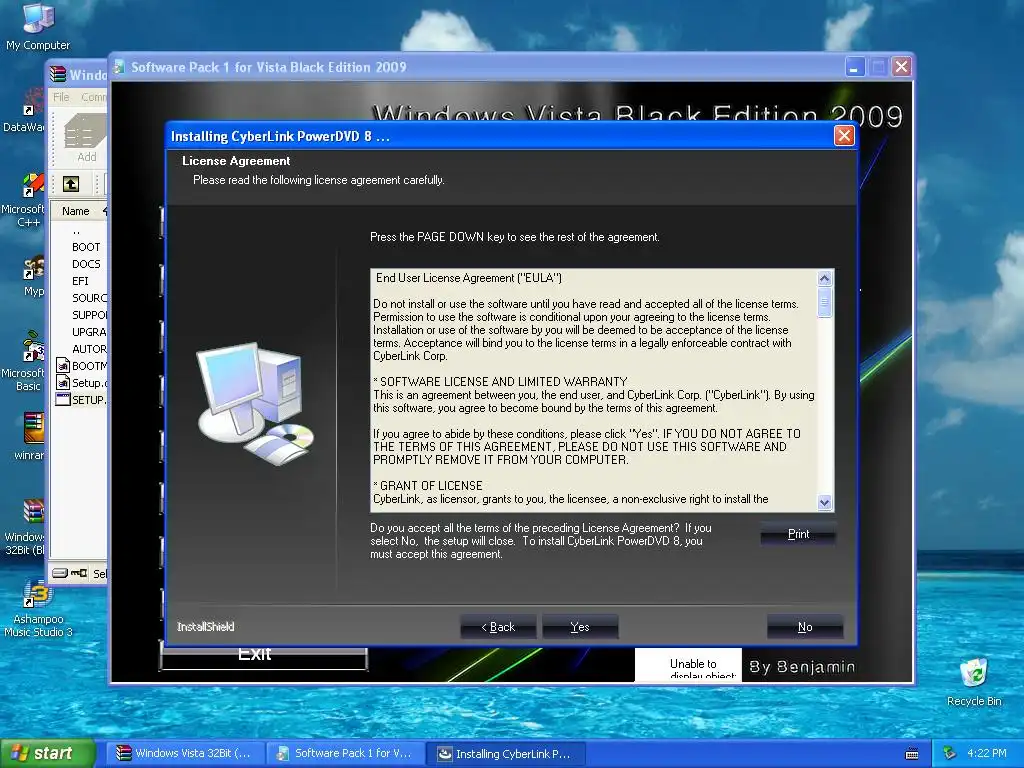Click the Exit button in Software Pack

click(263, 656)
